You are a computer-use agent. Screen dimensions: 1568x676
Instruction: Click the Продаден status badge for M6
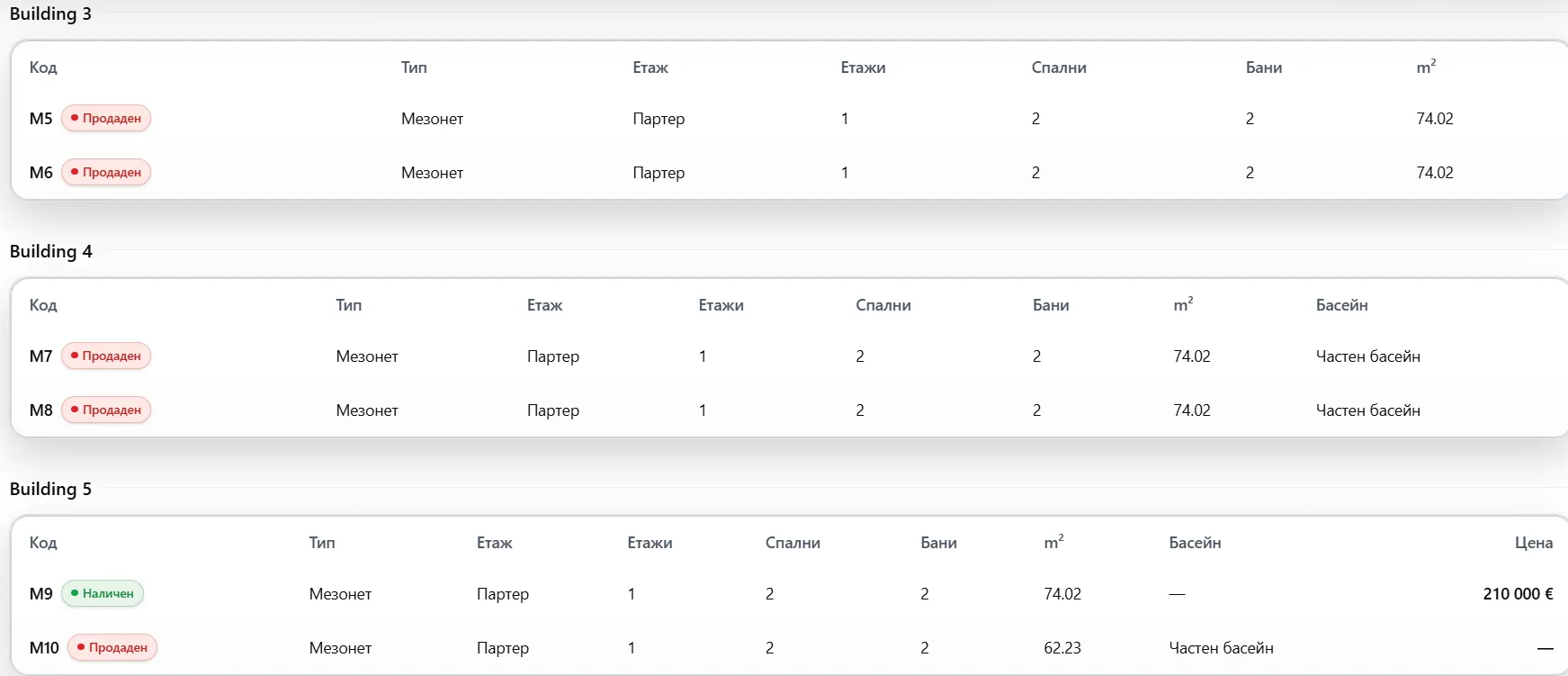click(106, 172)
